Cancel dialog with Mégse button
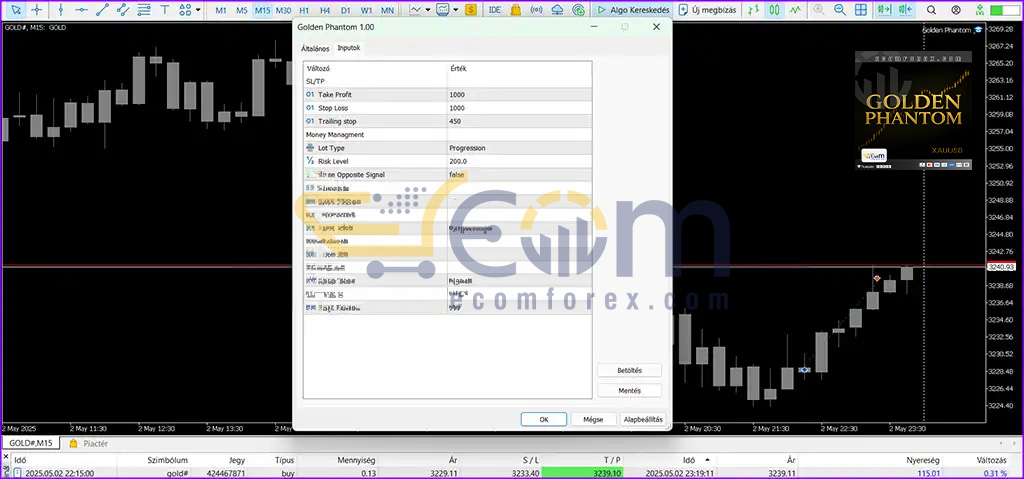The height and width of the screenshot is (479, 1024). coord(593,420)
